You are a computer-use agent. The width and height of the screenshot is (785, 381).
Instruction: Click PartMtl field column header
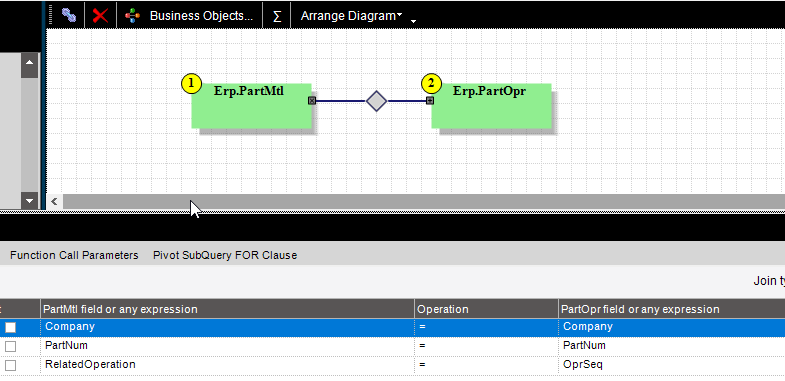click(x=227, y=309)
